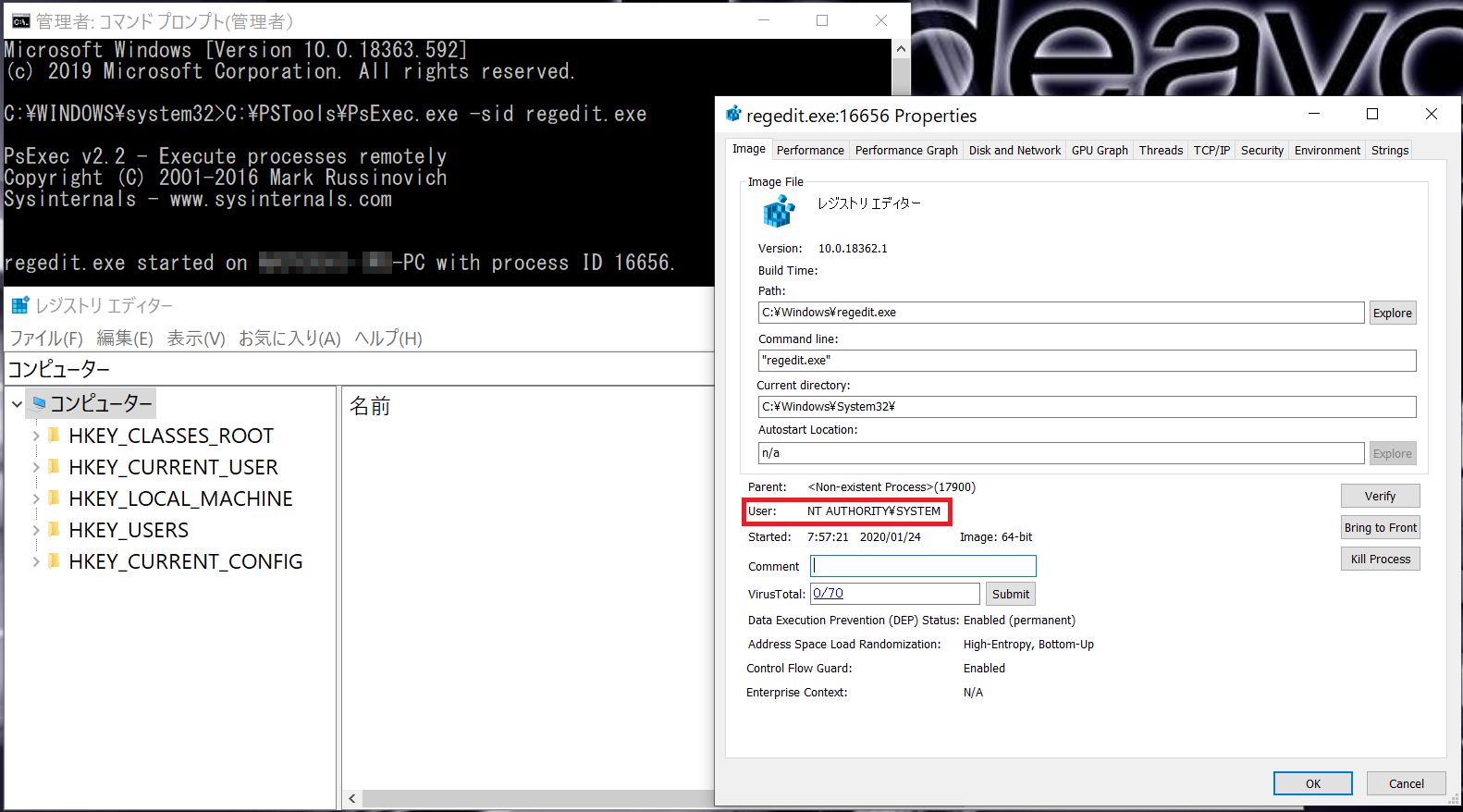This screenshot has width=1463, height=812.
Task: Click the Command line field
Action: click(1088, 361)
